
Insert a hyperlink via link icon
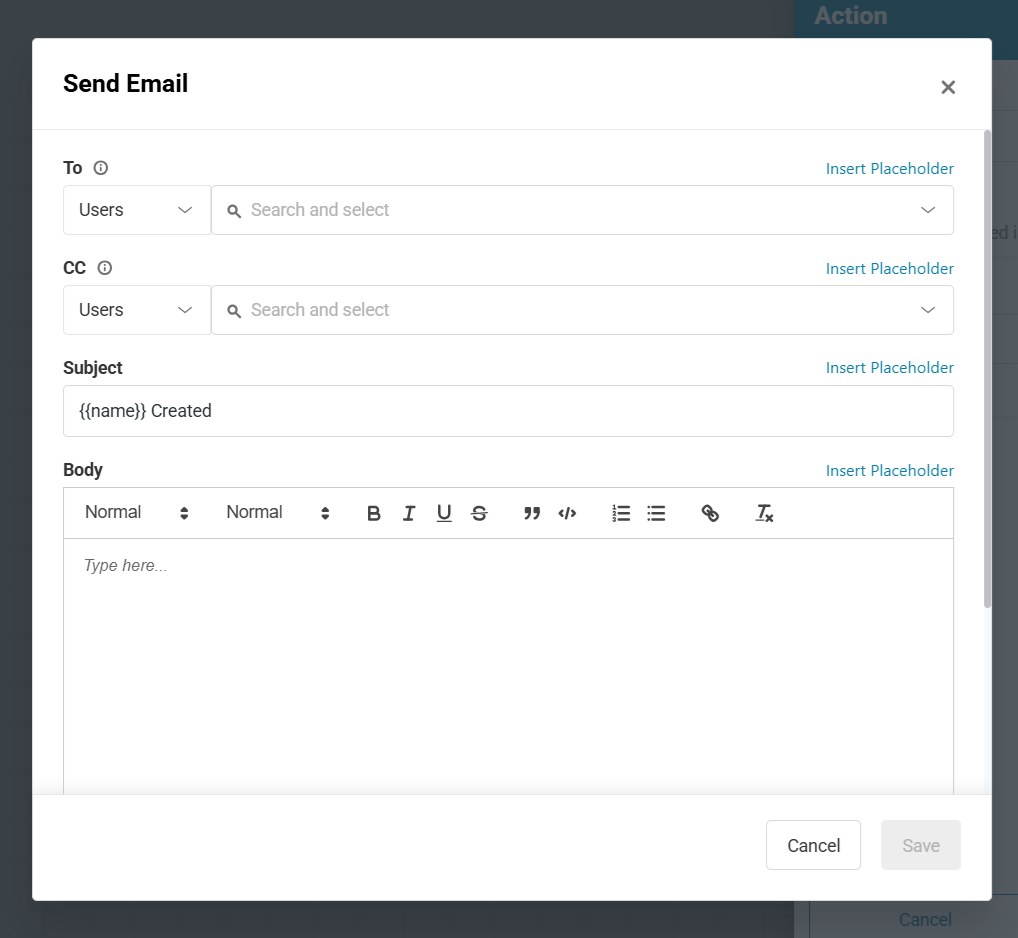click(x=710, y=513)
